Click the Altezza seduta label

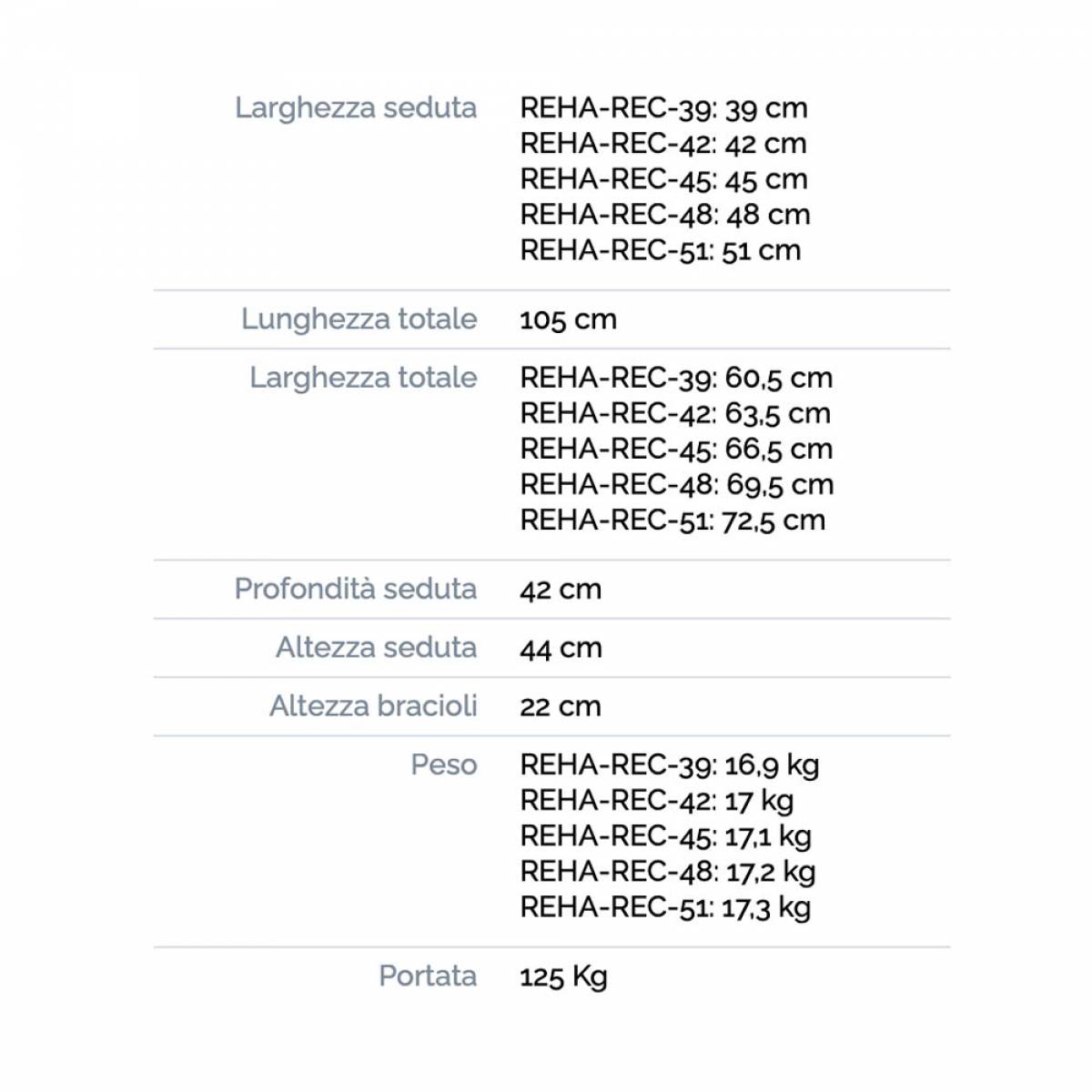pos(376,647)
